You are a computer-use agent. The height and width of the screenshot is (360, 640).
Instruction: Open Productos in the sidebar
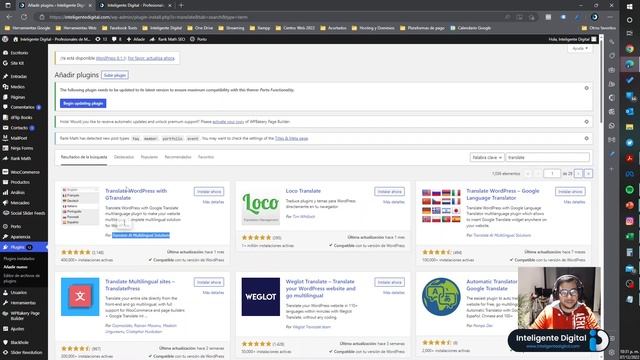20,182
